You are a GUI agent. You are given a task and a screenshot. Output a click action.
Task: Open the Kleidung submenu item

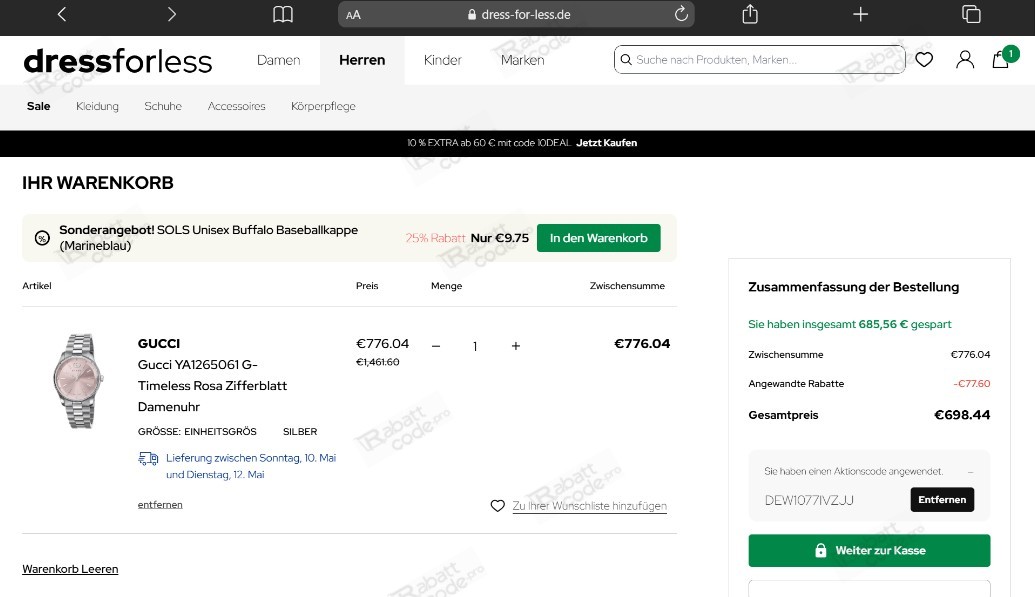click(97, 106)
